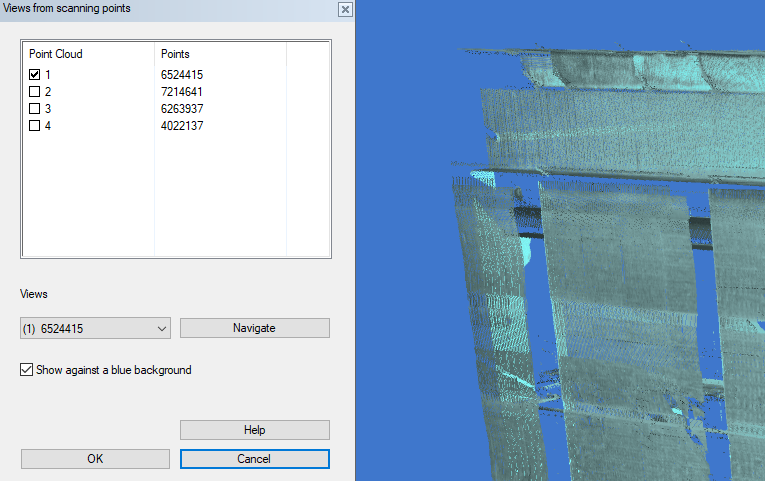Uncheck point cloud 1 checkbox
The height and width of the screenshot is (481, 765).
35,75
